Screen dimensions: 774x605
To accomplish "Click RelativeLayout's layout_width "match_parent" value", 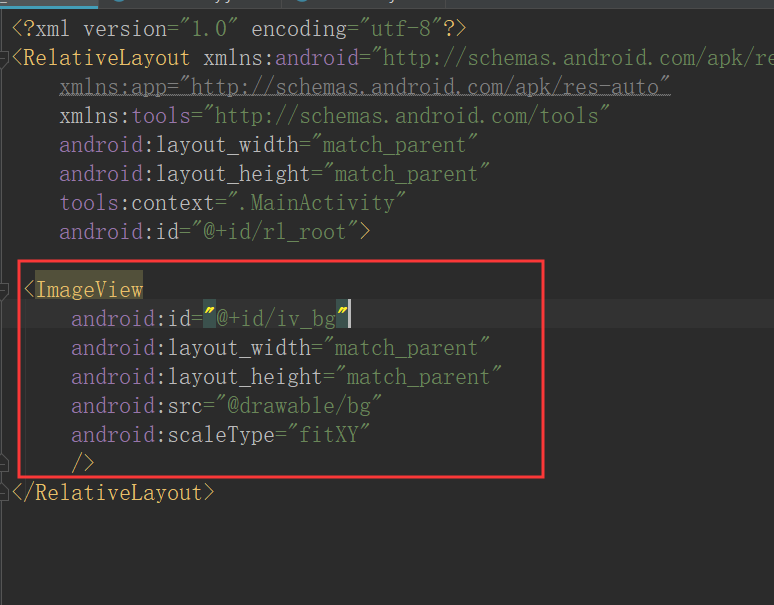I will point(394,145).
